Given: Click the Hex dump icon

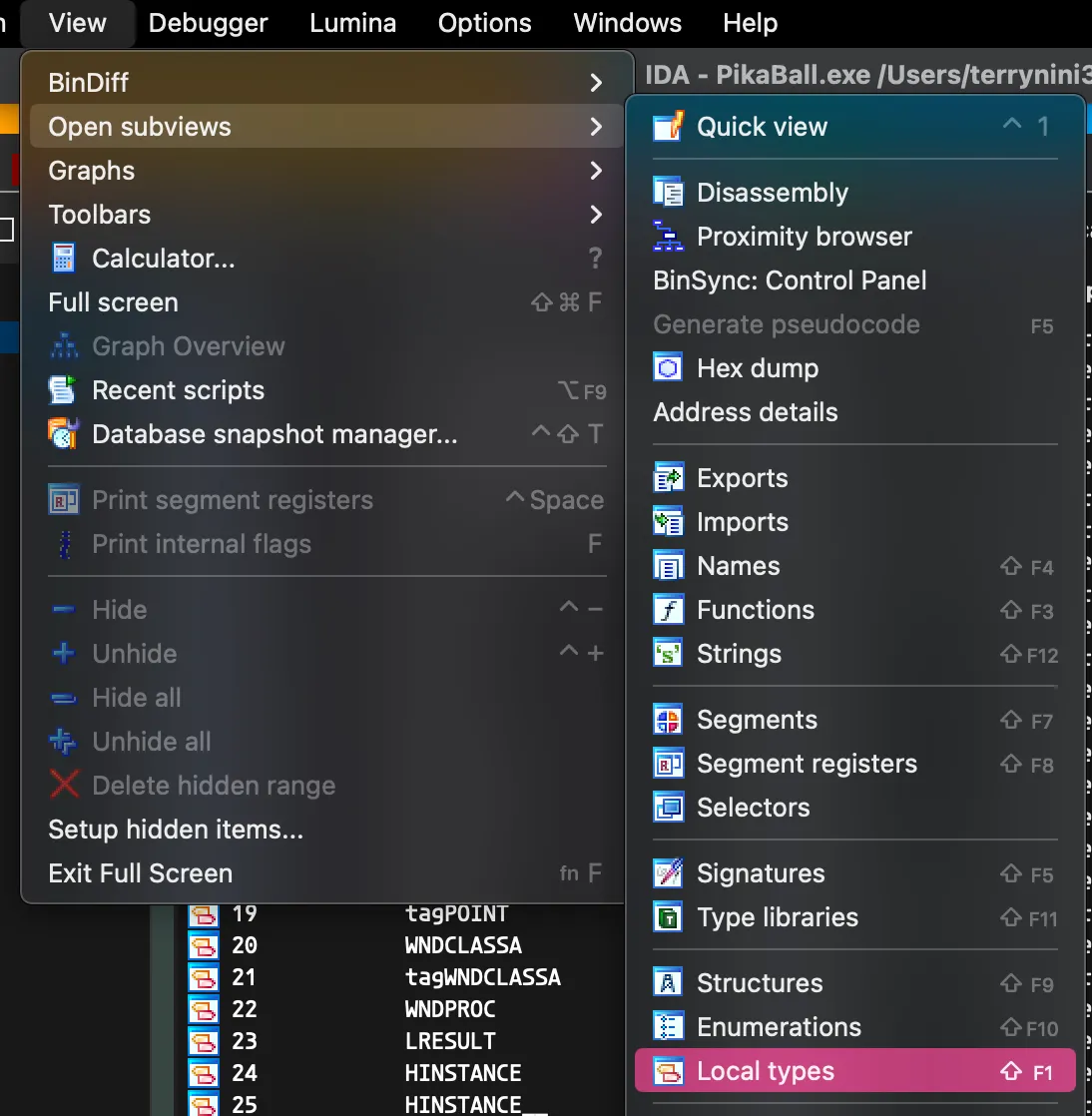Looking at the screenshot, I should [x=669, y=368].
